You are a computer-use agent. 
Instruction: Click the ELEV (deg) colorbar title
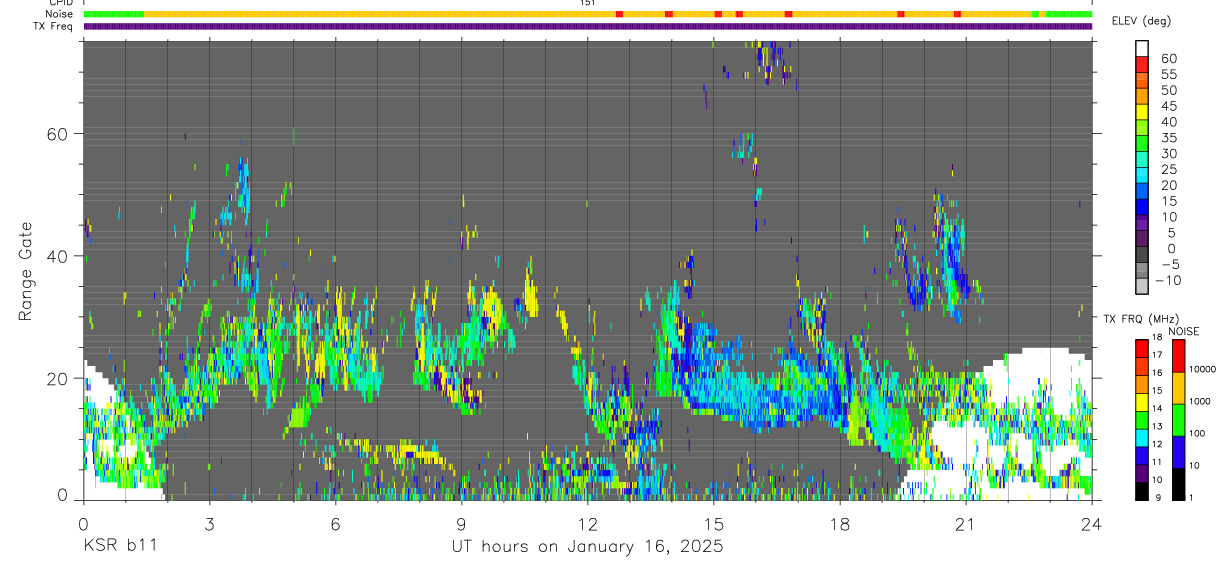tap(1141, 21)
